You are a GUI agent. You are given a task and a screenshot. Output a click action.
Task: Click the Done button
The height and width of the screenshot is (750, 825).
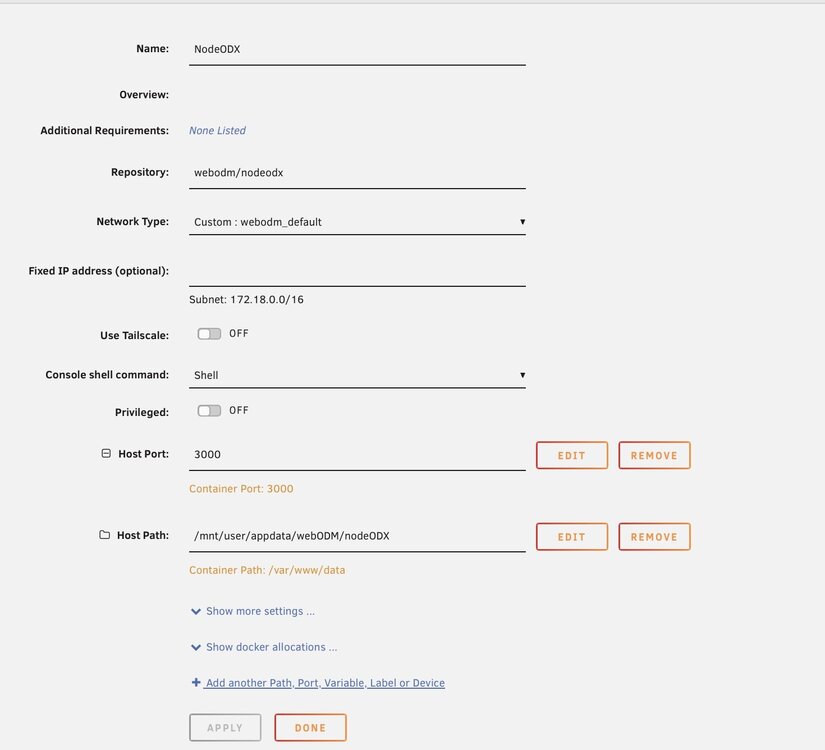[310, 727]
